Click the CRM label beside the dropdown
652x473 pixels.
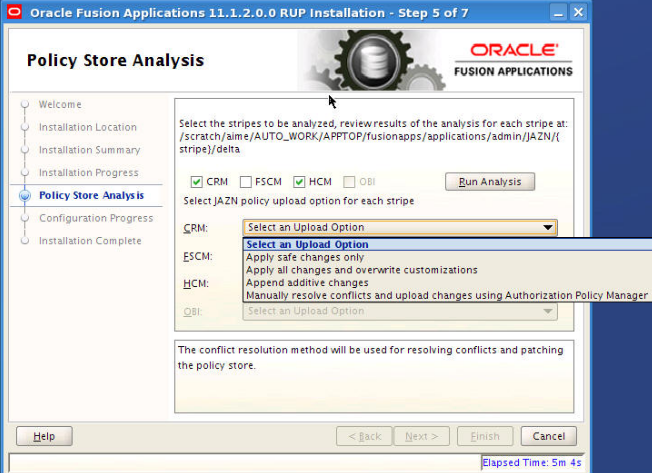[195, 228]
